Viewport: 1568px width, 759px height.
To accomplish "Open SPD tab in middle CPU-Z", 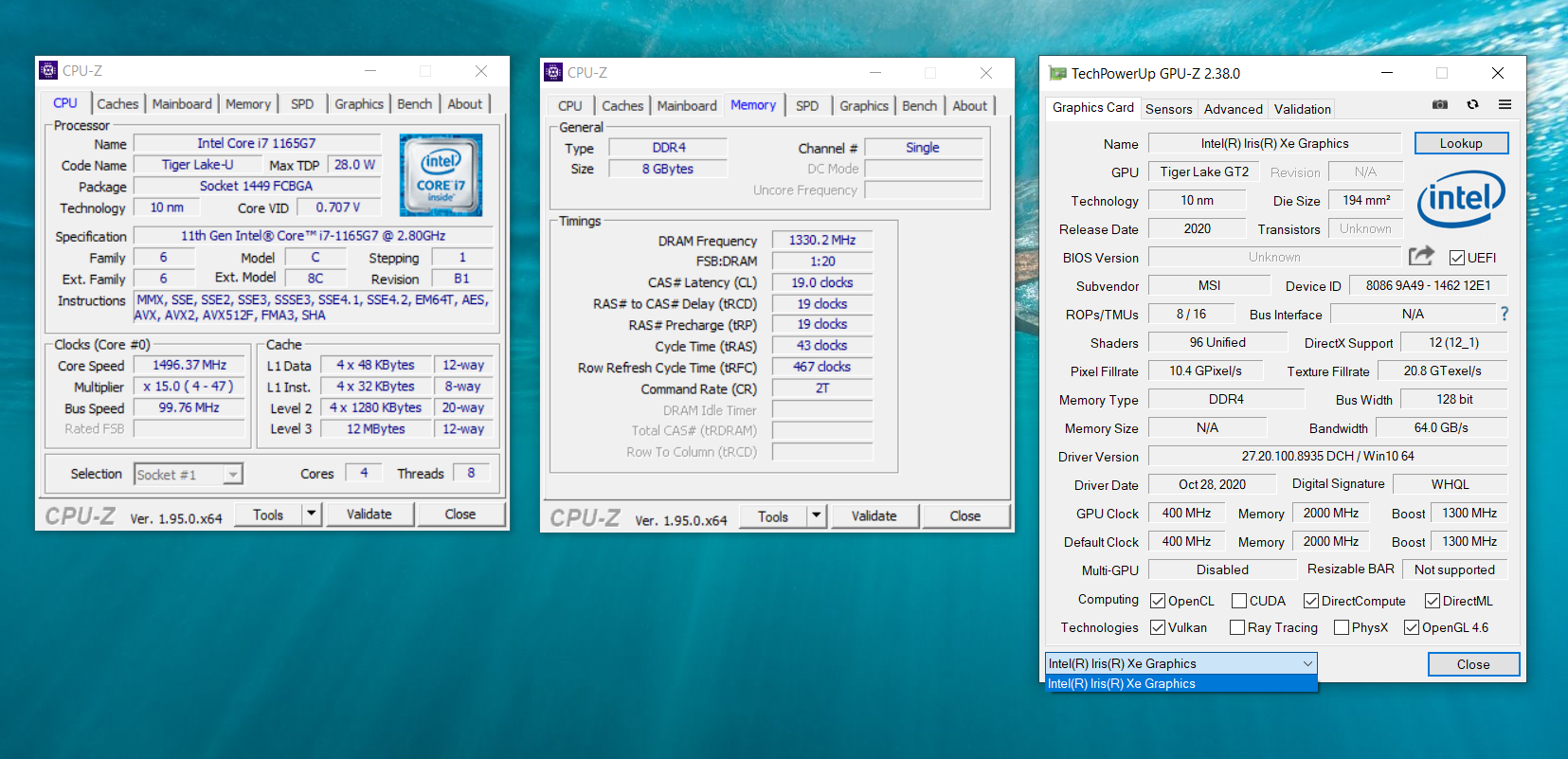I will click(x=807, y=106).
